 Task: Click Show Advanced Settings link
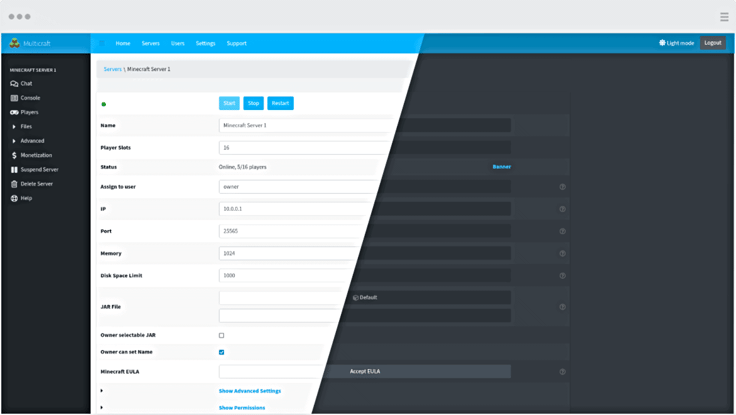[250, 391]
